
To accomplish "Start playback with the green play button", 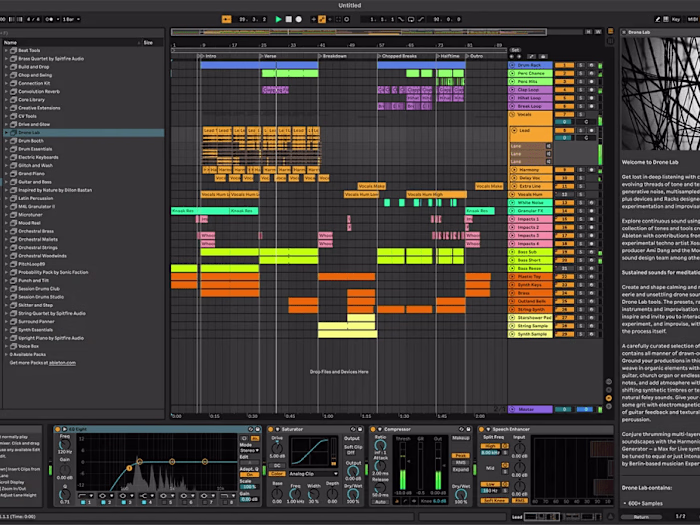I will tap(278, 19).
